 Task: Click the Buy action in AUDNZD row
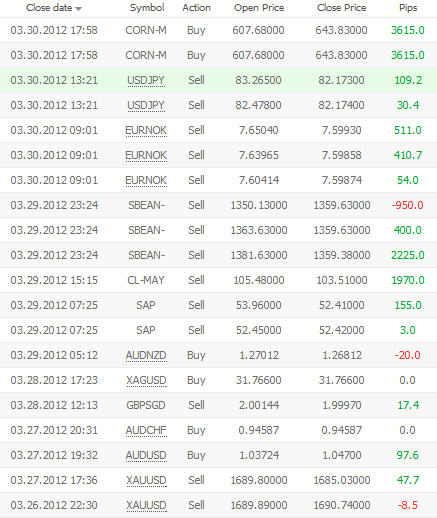196,356
